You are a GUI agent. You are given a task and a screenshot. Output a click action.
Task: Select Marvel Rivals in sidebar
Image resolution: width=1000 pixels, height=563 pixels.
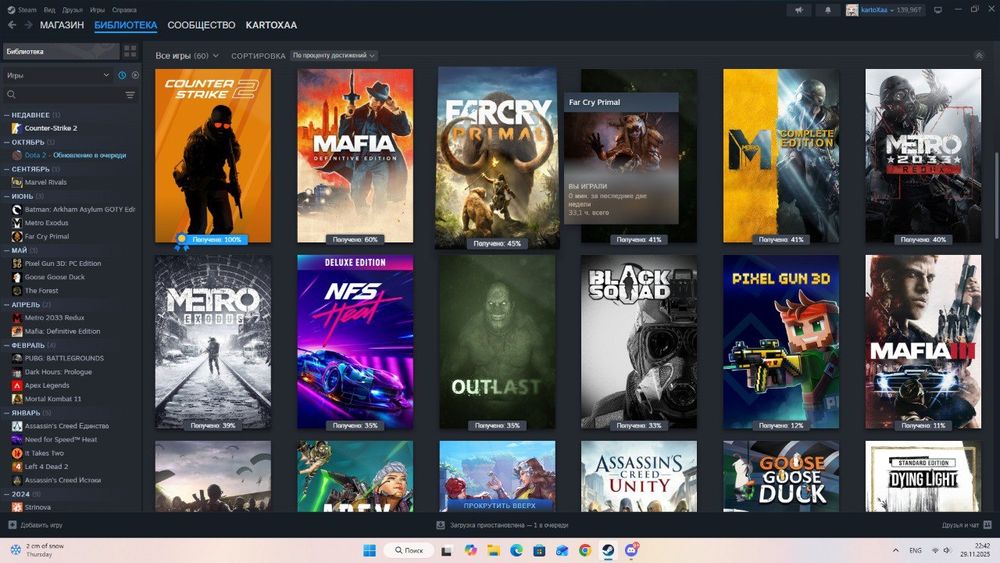point(46,182)
